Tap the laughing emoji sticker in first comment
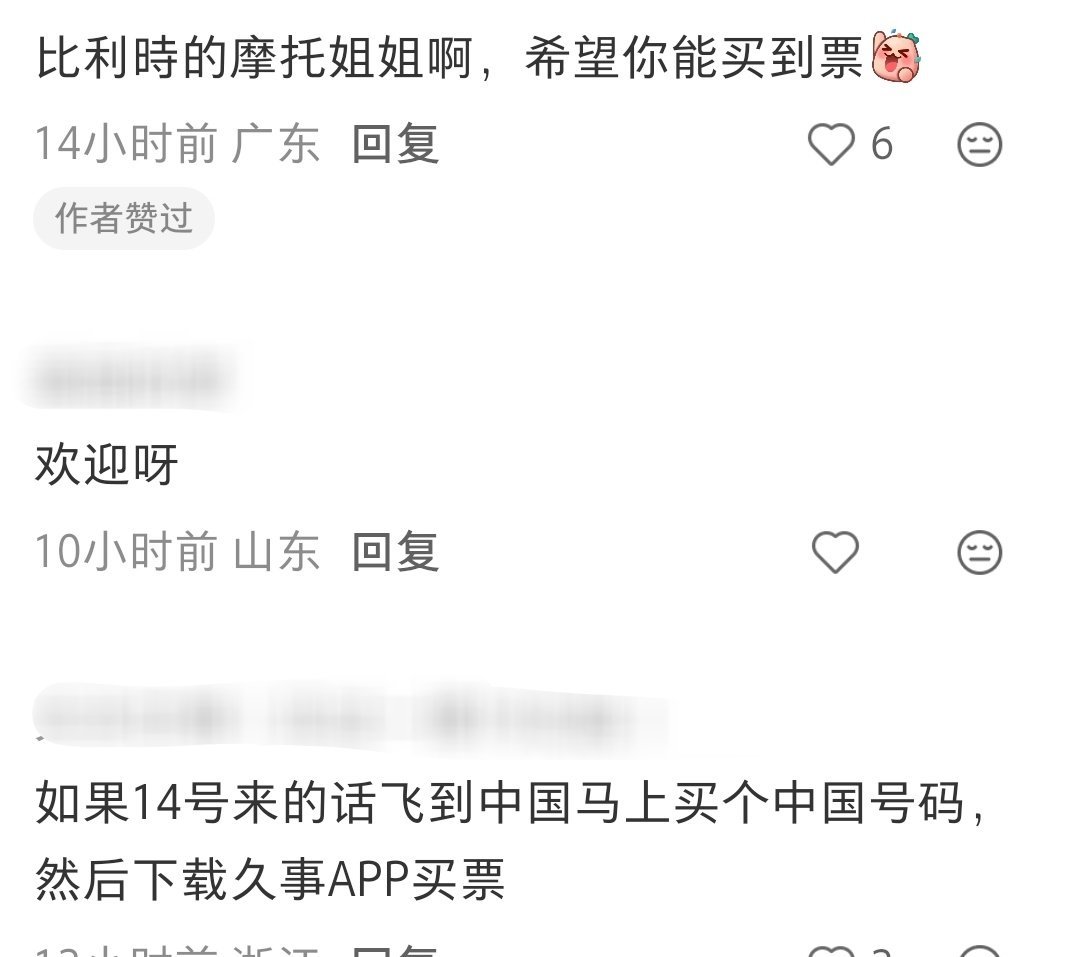This screenshot has height=957, width=1079. [896, 58]
